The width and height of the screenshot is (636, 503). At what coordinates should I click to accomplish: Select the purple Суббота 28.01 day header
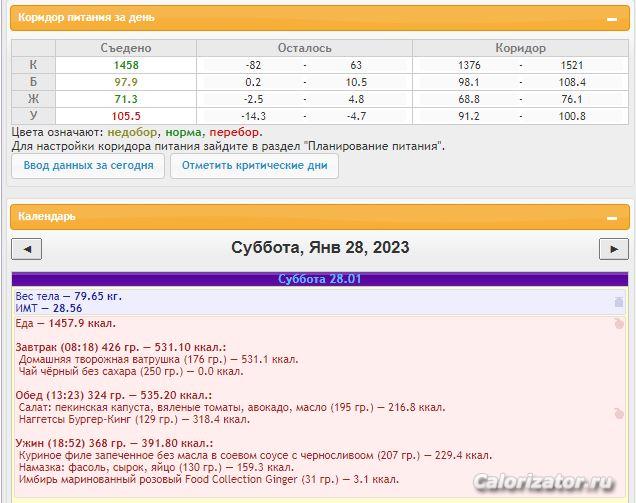point(319,279)
